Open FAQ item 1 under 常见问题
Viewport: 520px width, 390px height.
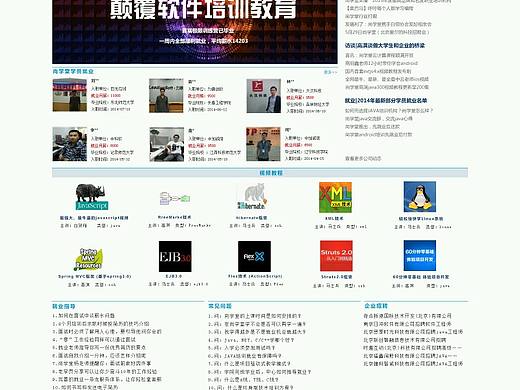255,316
